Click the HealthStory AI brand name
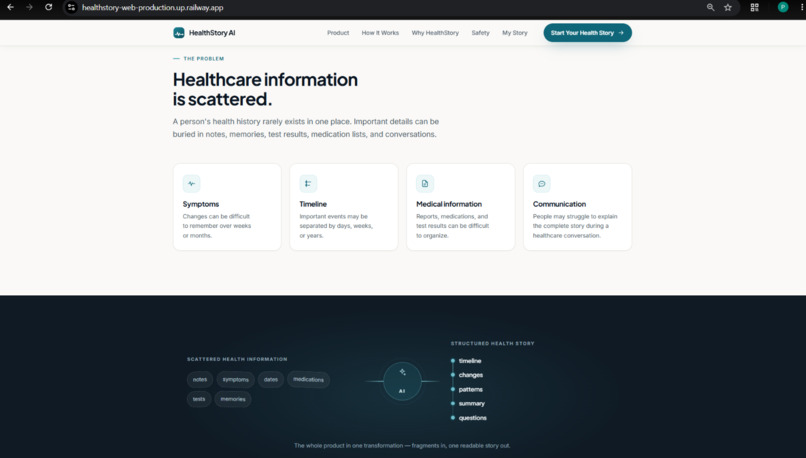Image resolution: width=806 pixels, height=458 pixels. 212,33
